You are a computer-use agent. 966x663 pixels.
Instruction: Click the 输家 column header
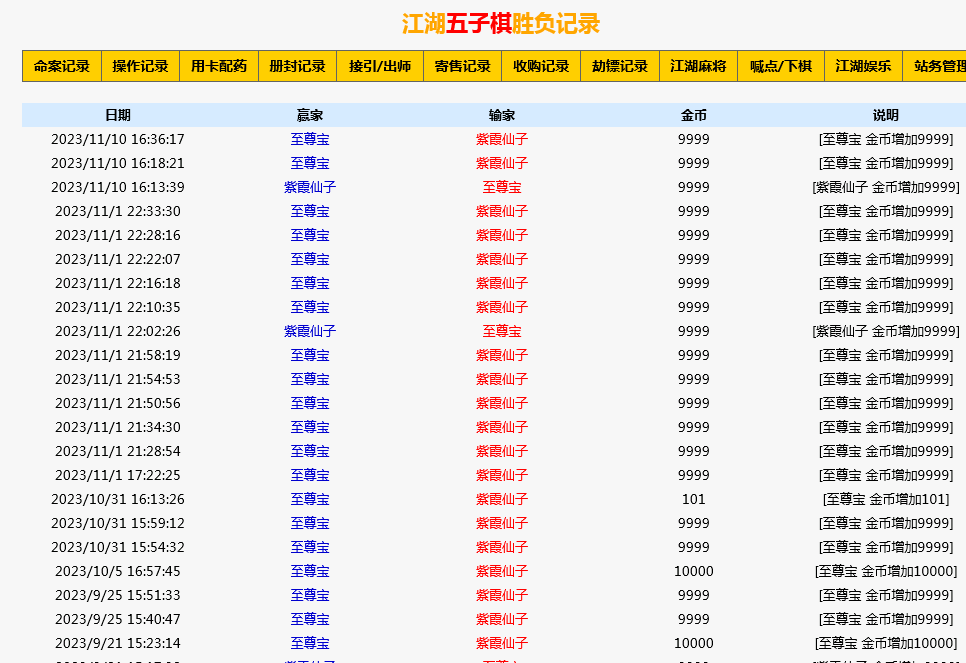501,115
